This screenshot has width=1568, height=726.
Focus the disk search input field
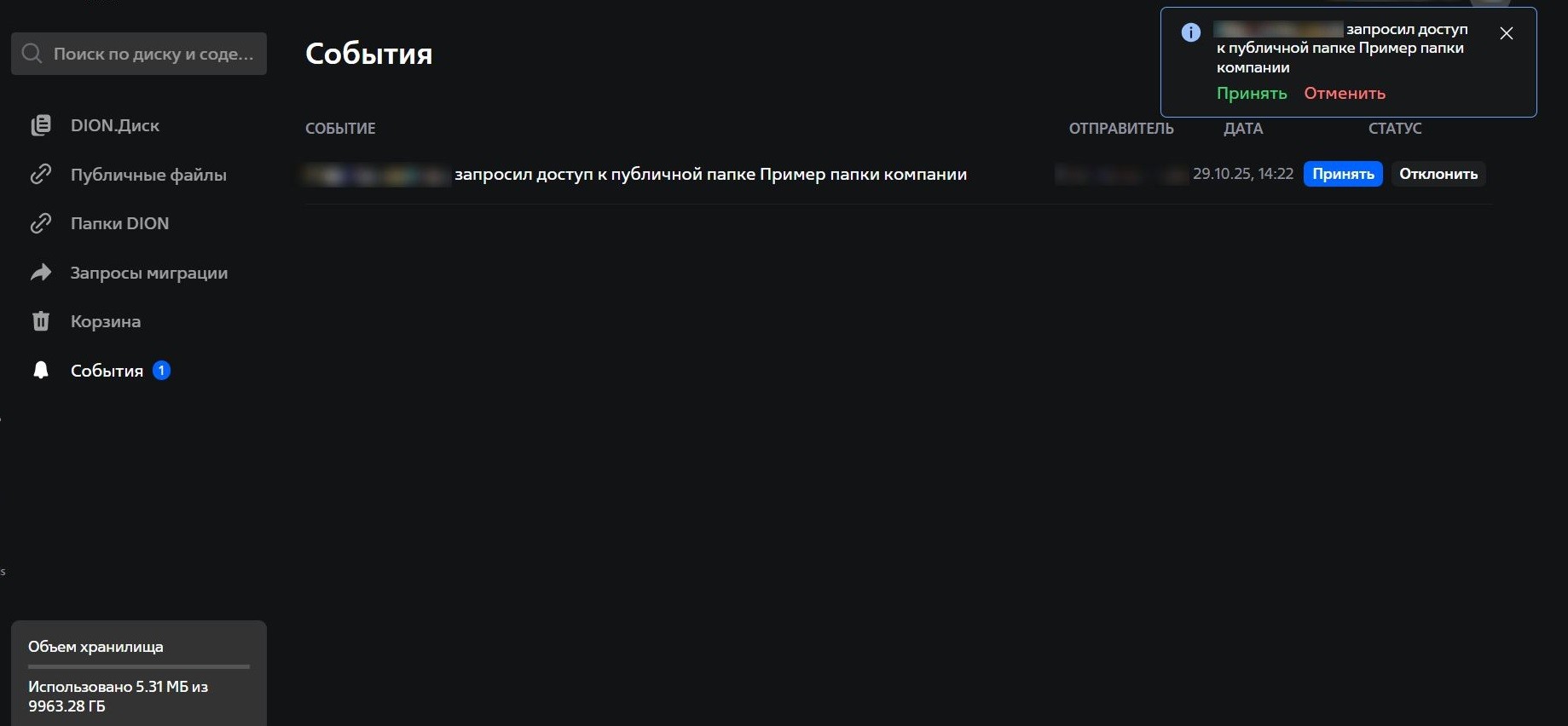153,54
